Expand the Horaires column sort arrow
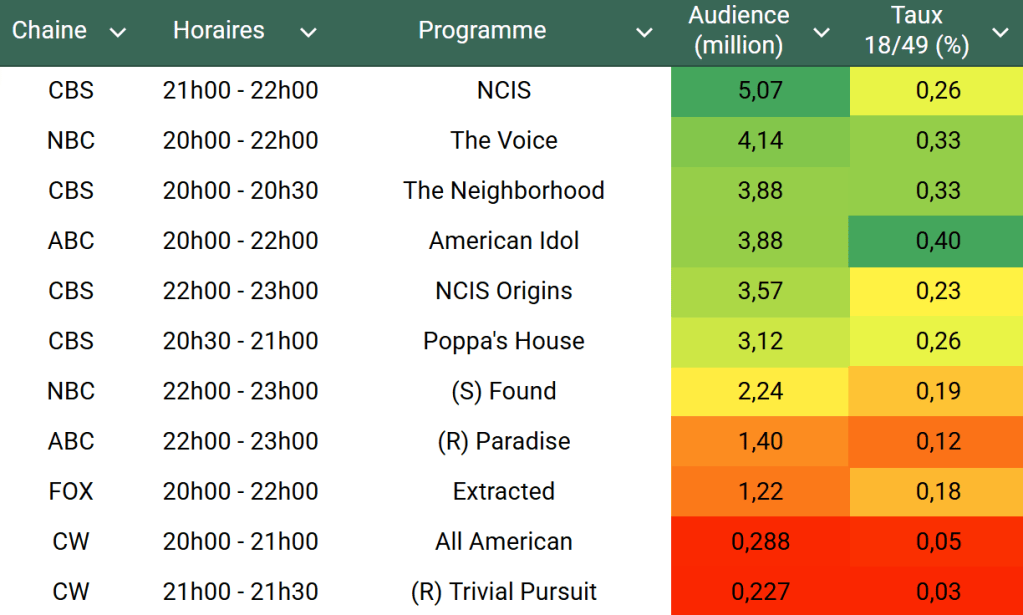 [308, 32]
